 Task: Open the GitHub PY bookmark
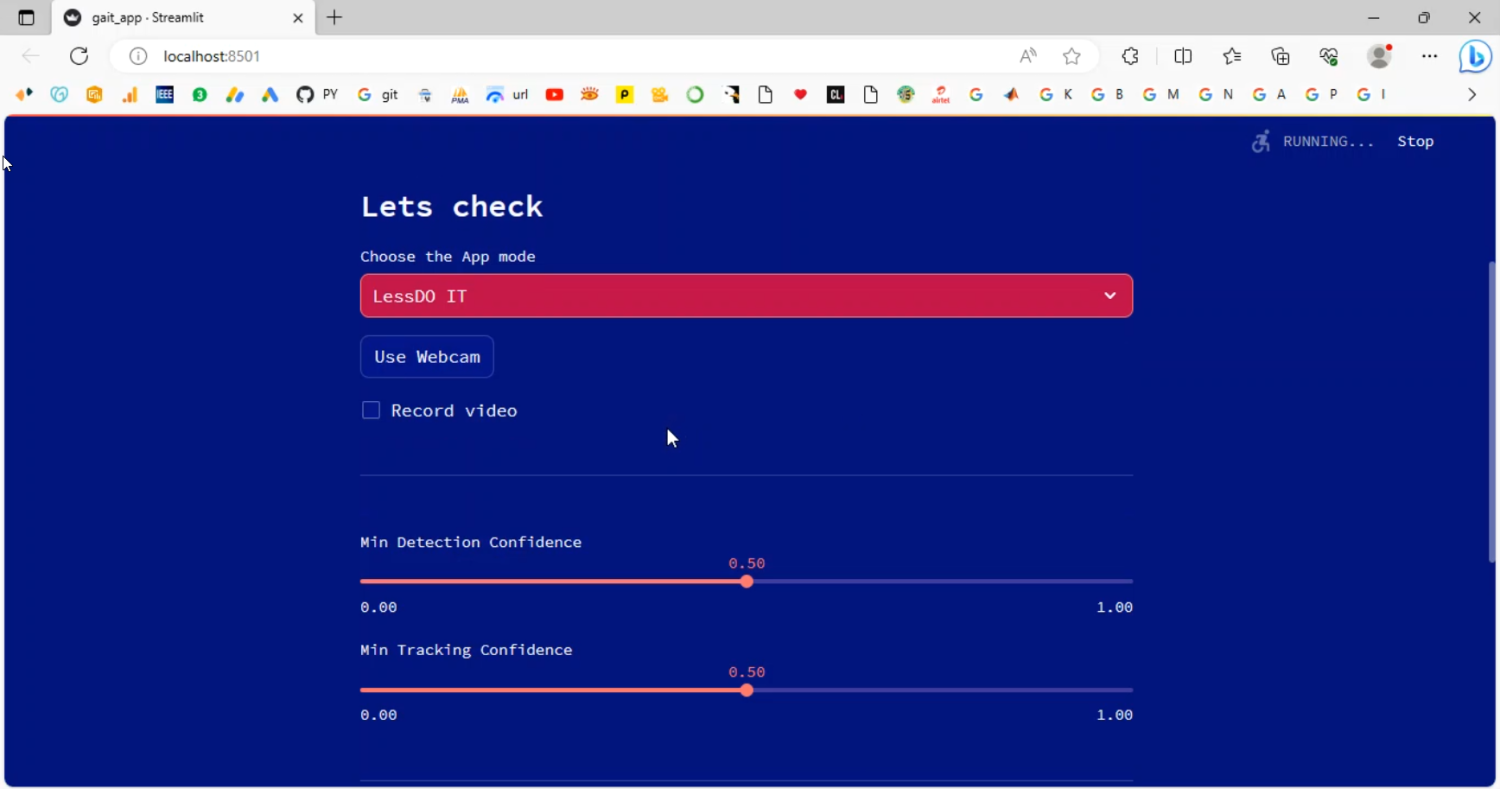coord(317,95)
